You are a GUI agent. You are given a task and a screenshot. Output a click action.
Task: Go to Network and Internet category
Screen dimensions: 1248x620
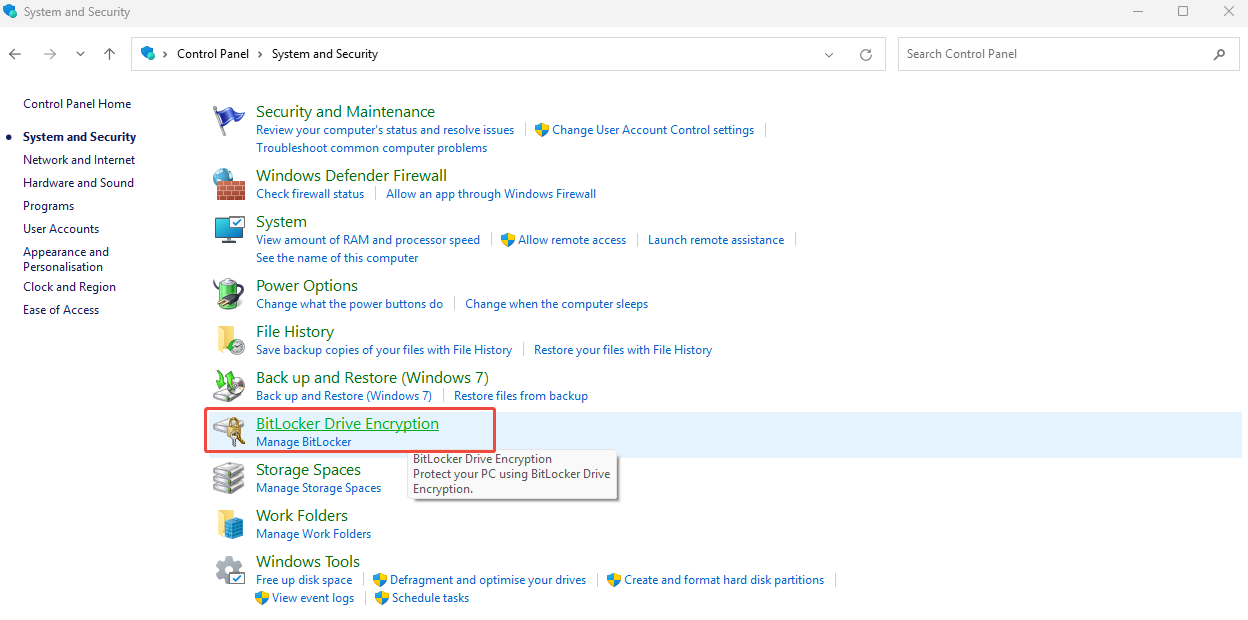coord(79,160)
